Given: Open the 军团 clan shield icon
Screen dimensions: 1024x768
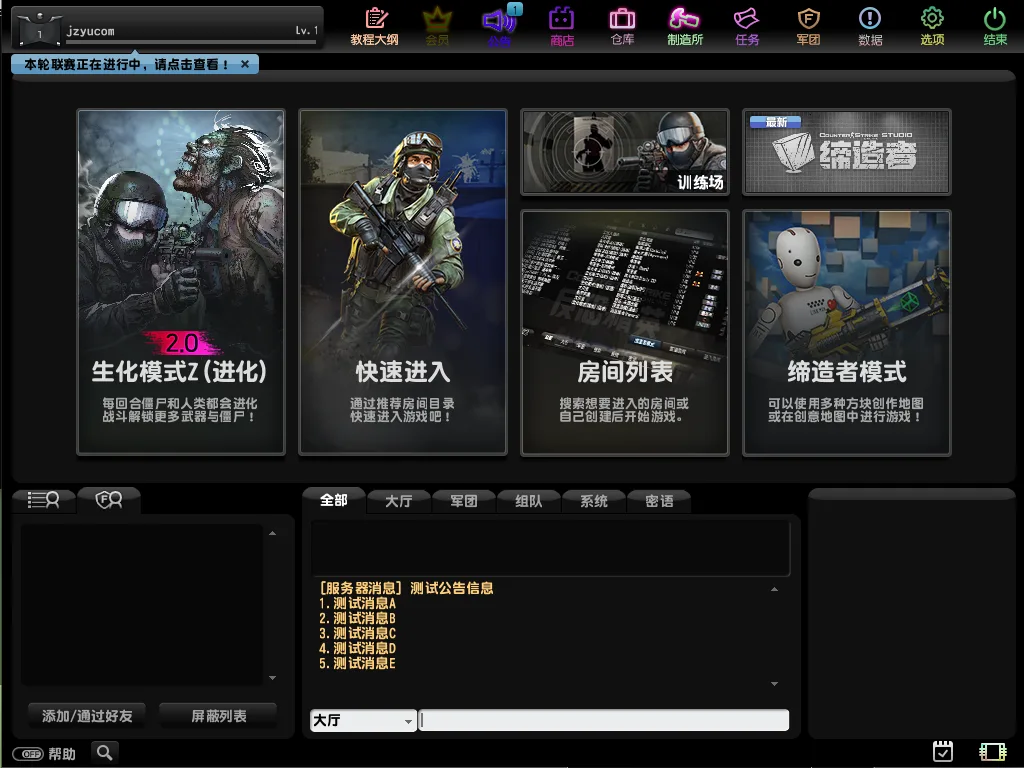Looking at the screenshot, I should [x=808, y=26].
